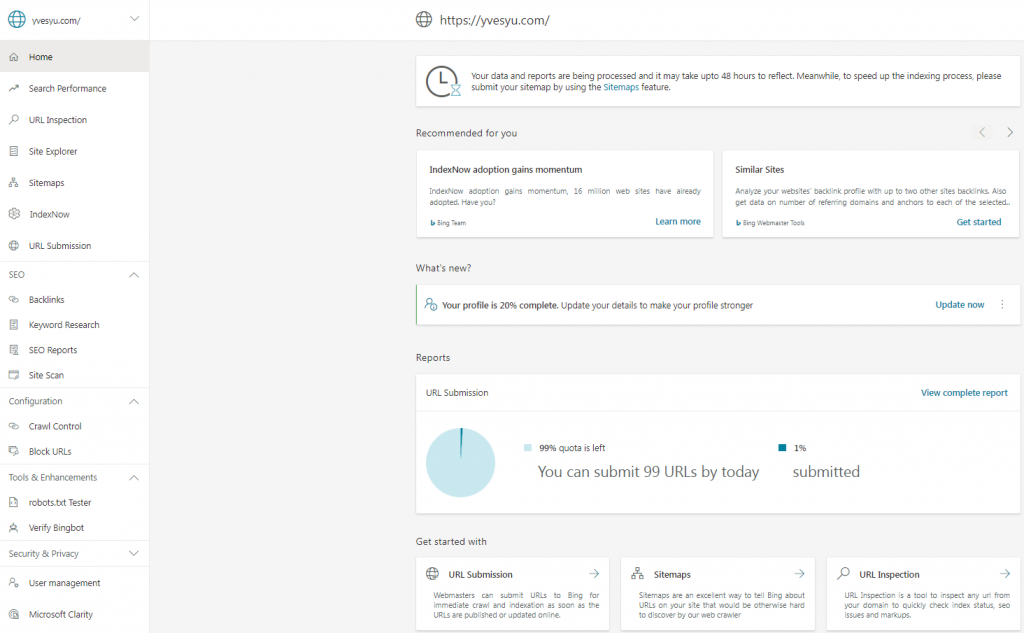Show next recommended card with right arrow
The height and width of the screenshot is (633, 1024).
[x=1010, y=133]
